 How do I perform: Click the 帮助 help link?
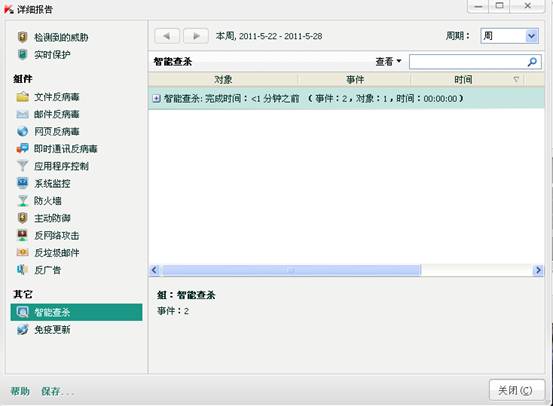click(20, 391)
